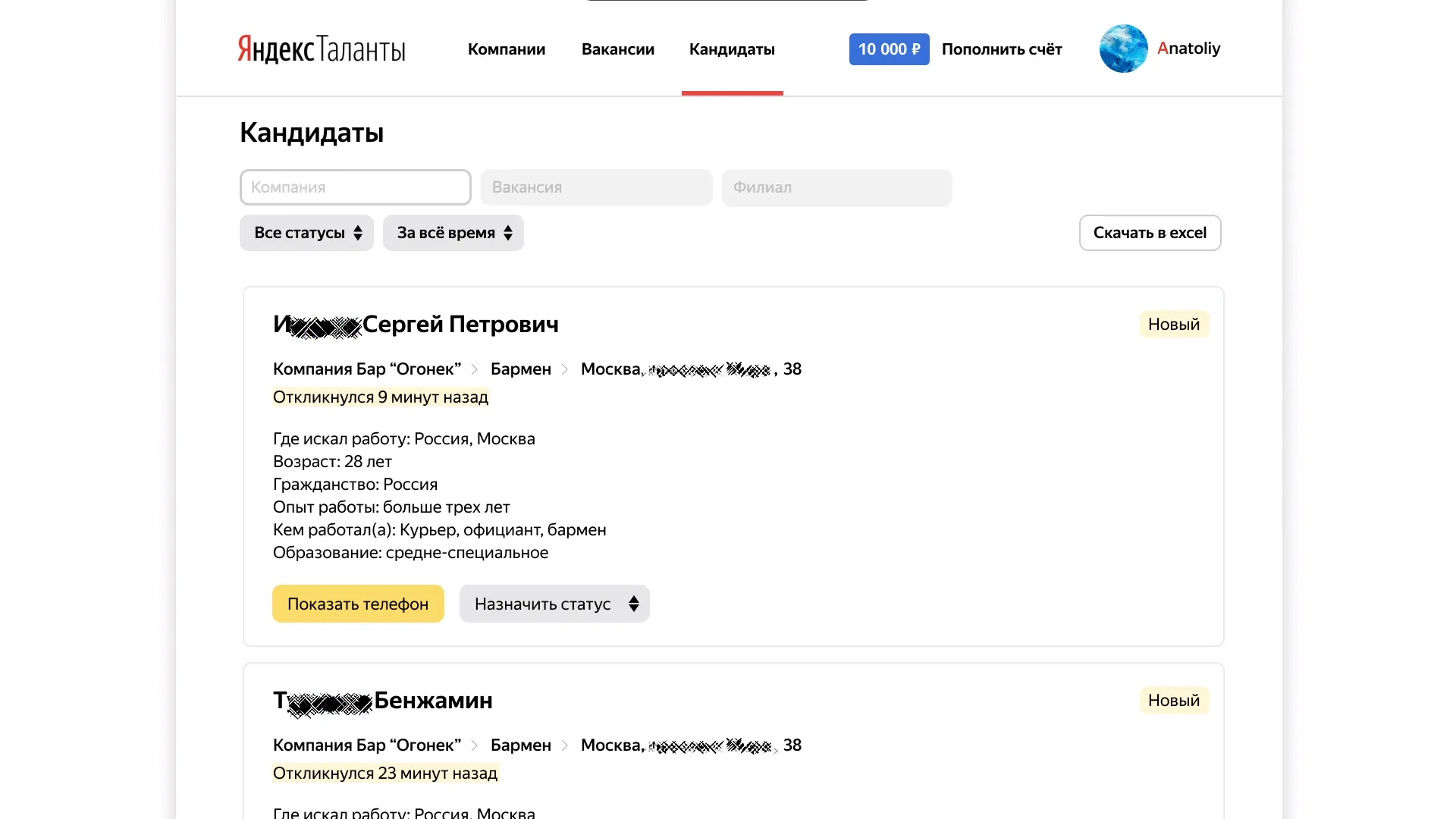Click the arrows icon of Назначить статус
Image resolution: width=1456 pixels, height=819 pixels.
[x=634, y=604]
